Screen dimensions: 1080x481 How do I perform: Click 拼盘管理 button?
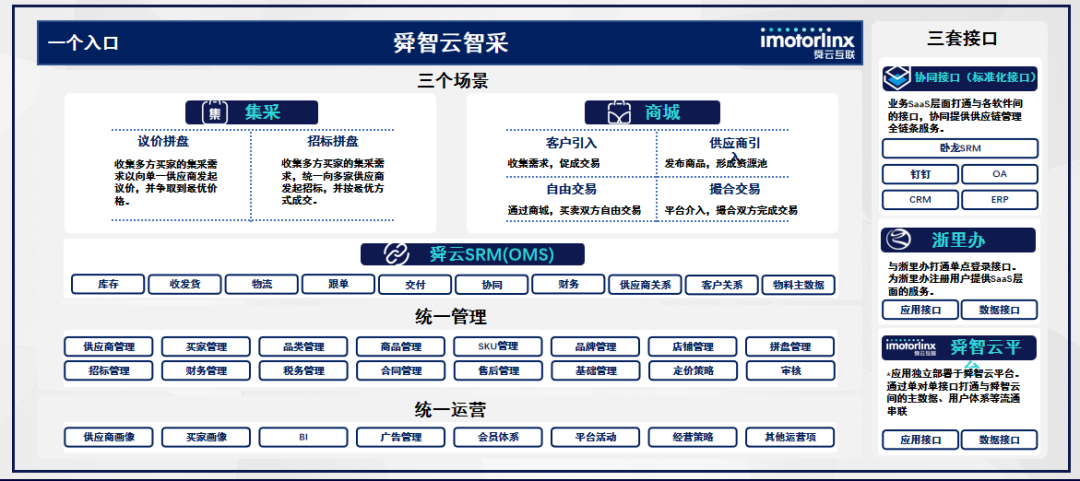pos(790,347)
